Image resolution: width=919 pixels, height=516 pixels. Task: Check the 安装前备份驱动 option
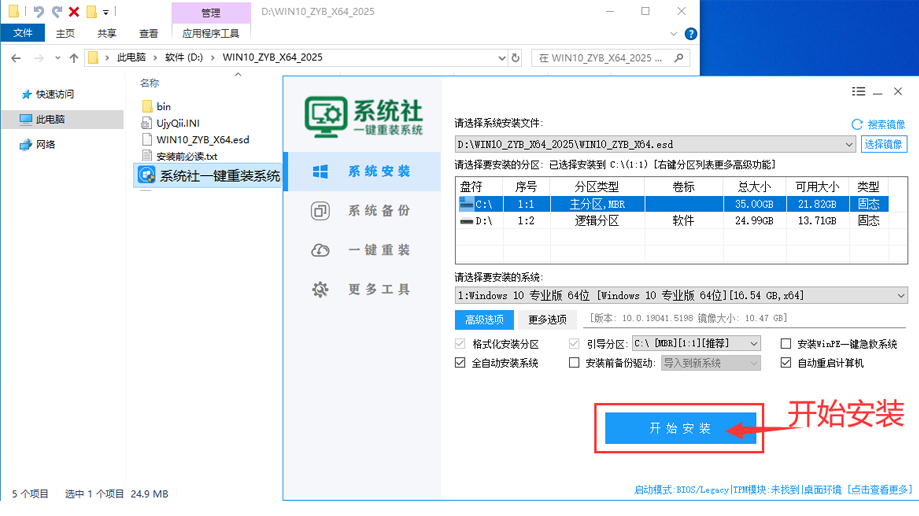[x=574, y=363]
